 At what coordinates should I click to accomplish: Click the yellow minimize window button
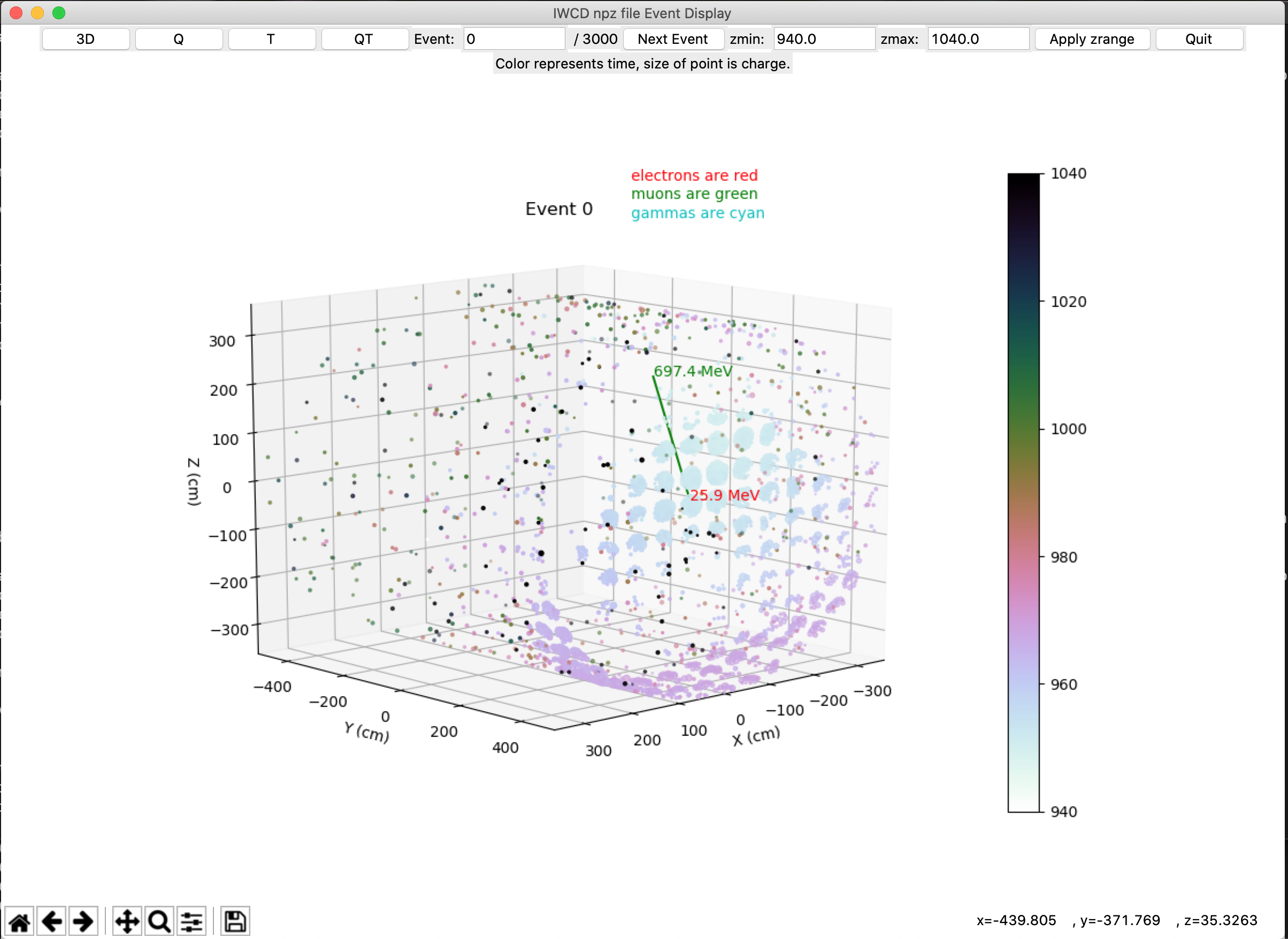point(37,12)
